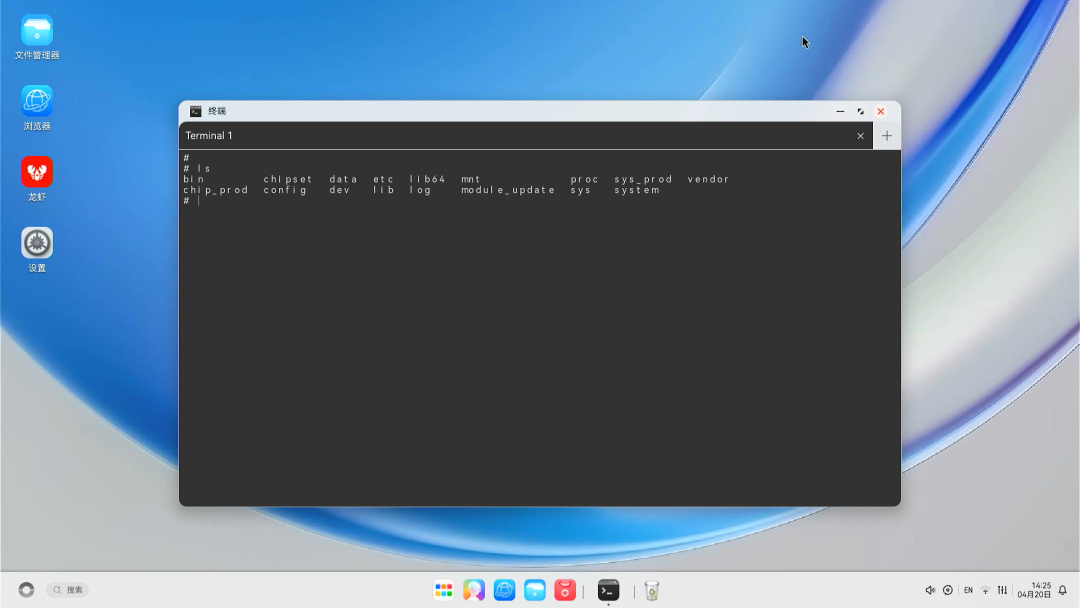This screenshot has height=608, width=1080.
Task: Open the clock showing 14:25
Action: click(1034, 590)
